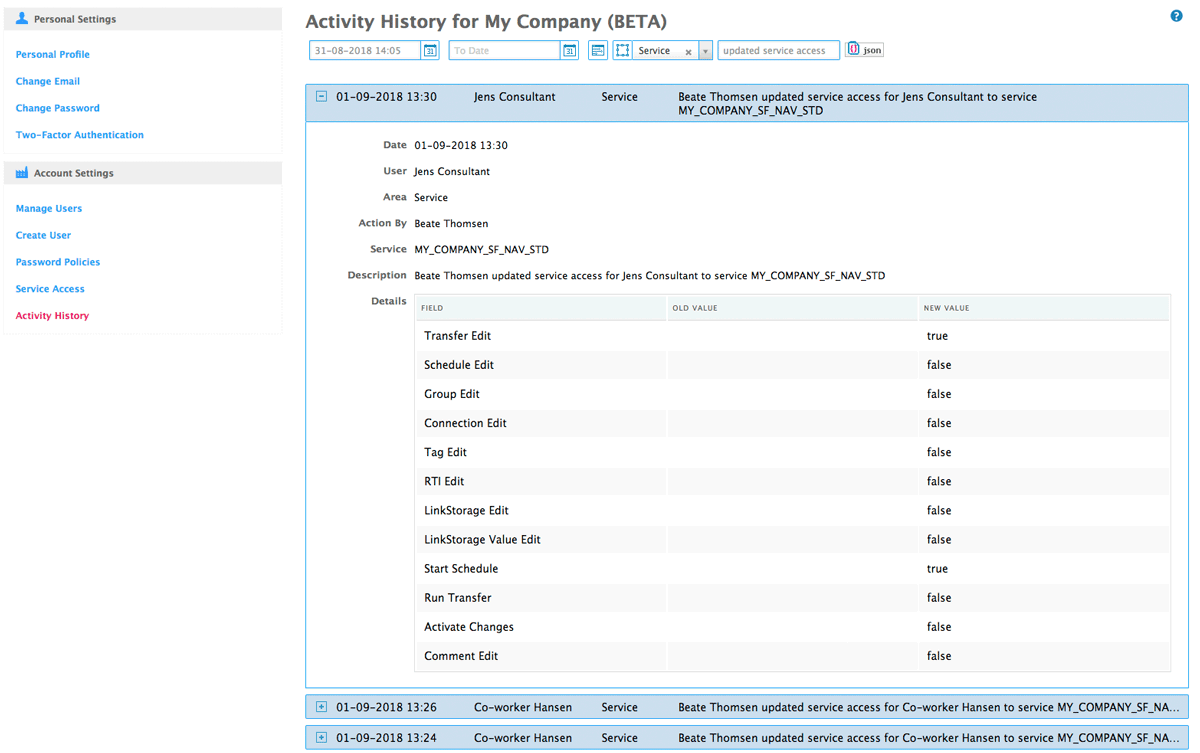Expand the 01-09-2018 13:26 Co-worker Hansen entry
The width and height of the screenshot is (1200, 753).
click(x=321, y=707)
